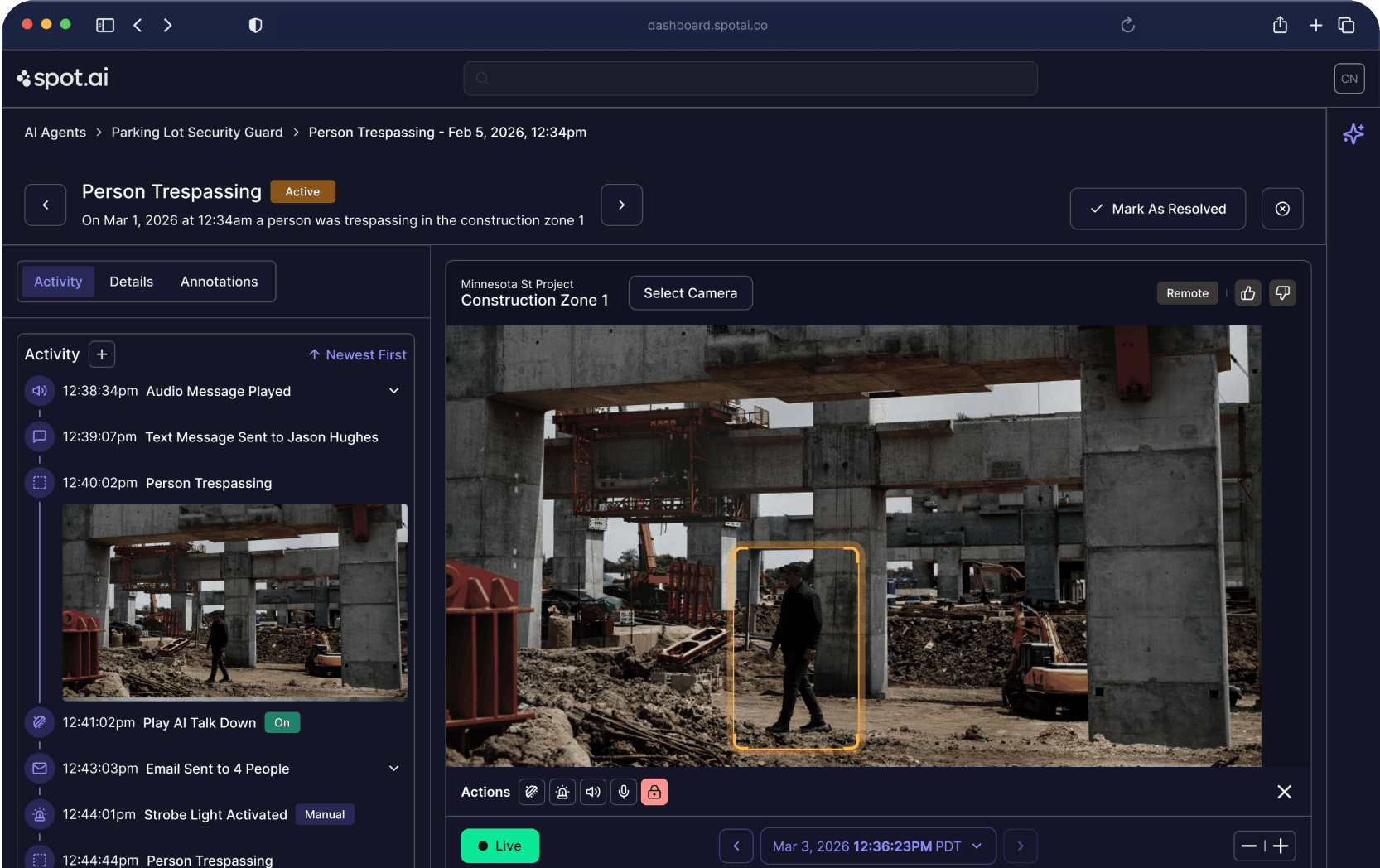Expand the Audio Message Played entry
This screenshot has height=868, width=1380.
394,391
